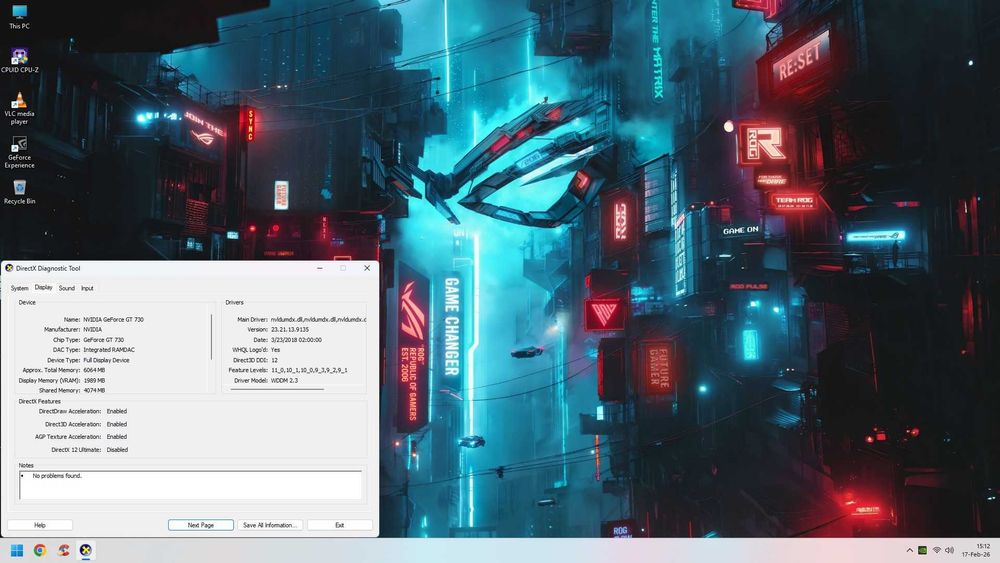Close the DirectX Diagnostic Tool window
Screen dimensions: 1000x563
[367, 268]
